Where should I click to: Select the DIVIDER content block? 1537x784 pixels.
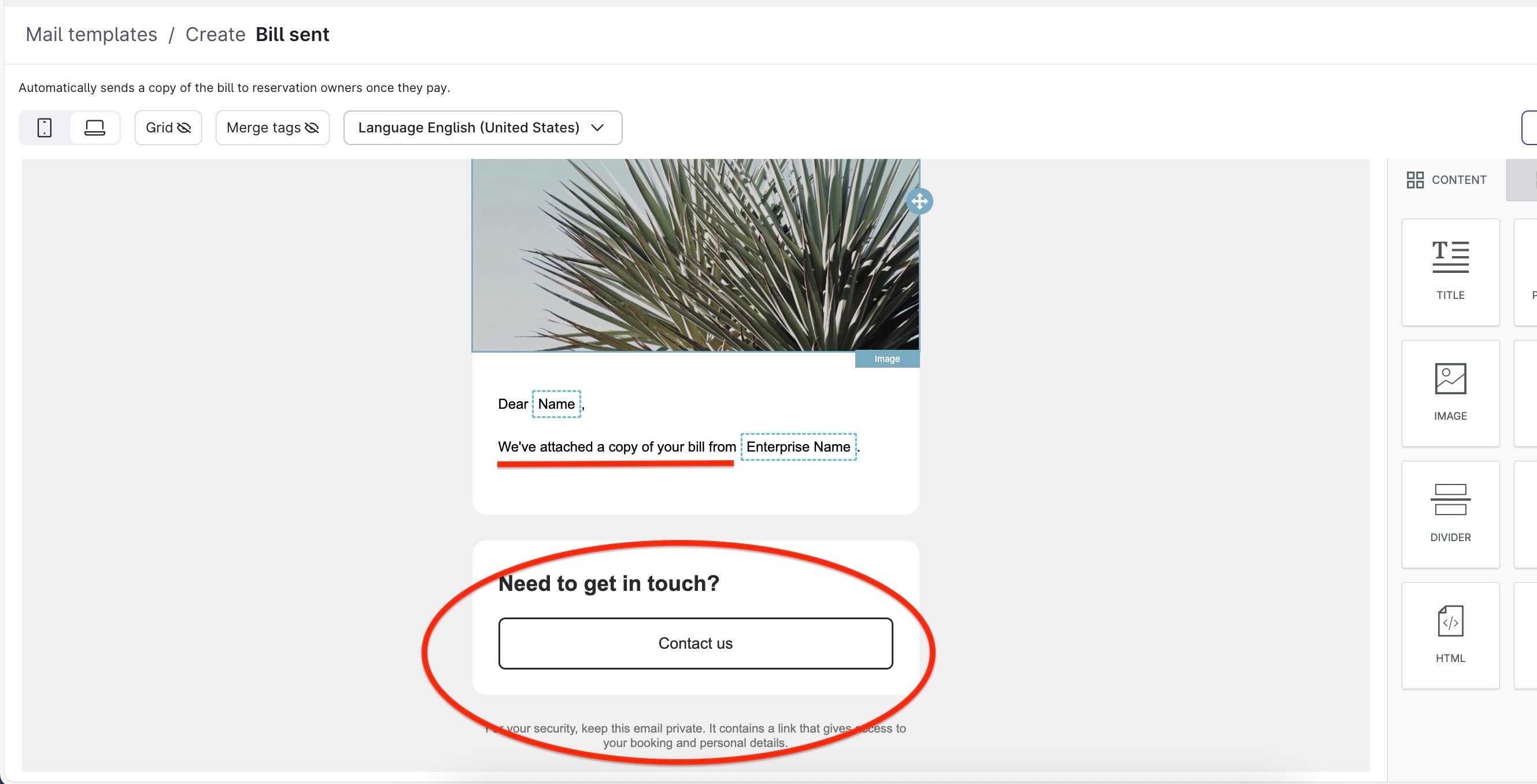point(1450,515)
